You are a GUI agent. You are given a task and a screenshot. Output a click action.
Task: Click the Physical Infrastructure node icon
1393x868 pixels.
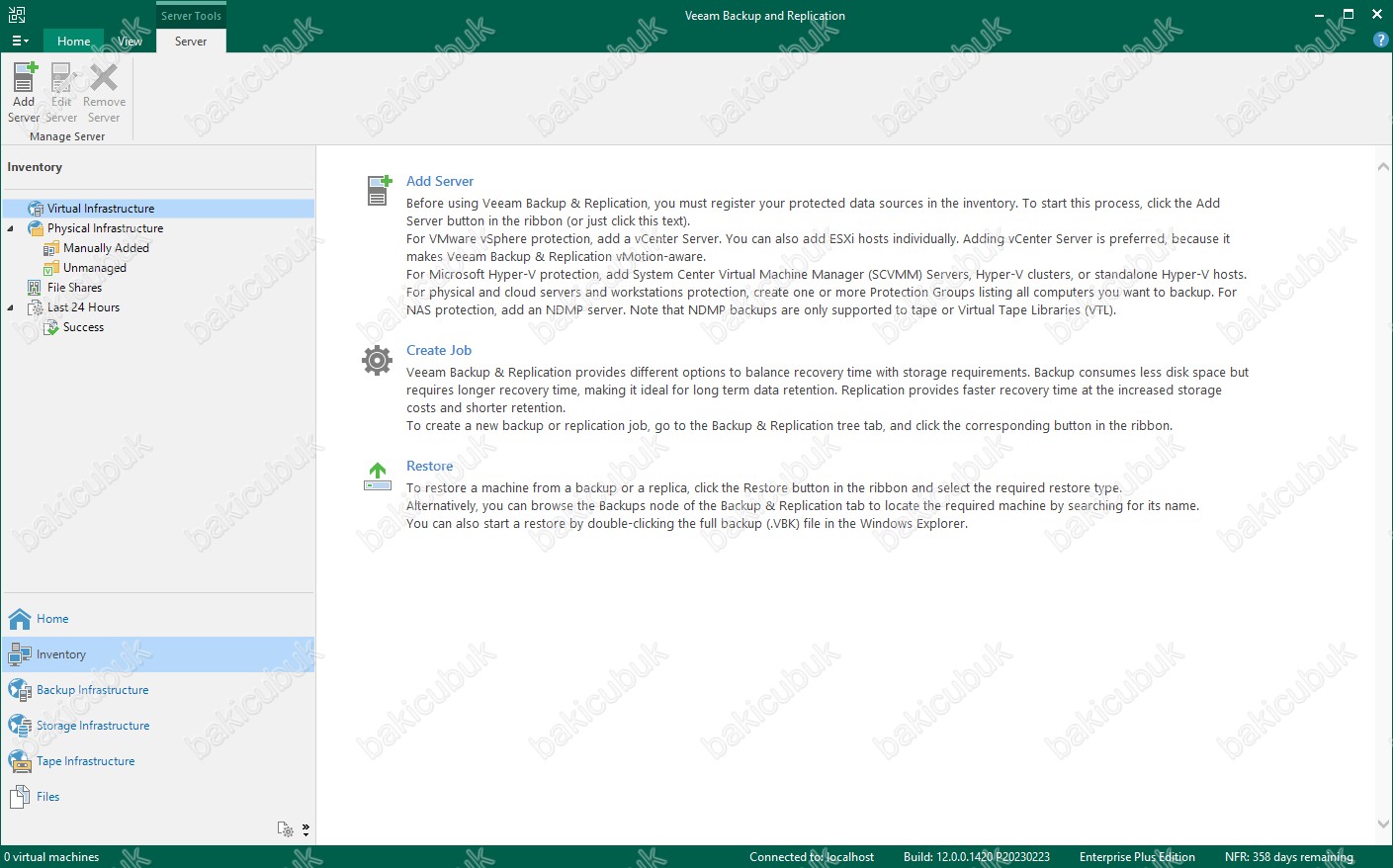tap(36, 228)
